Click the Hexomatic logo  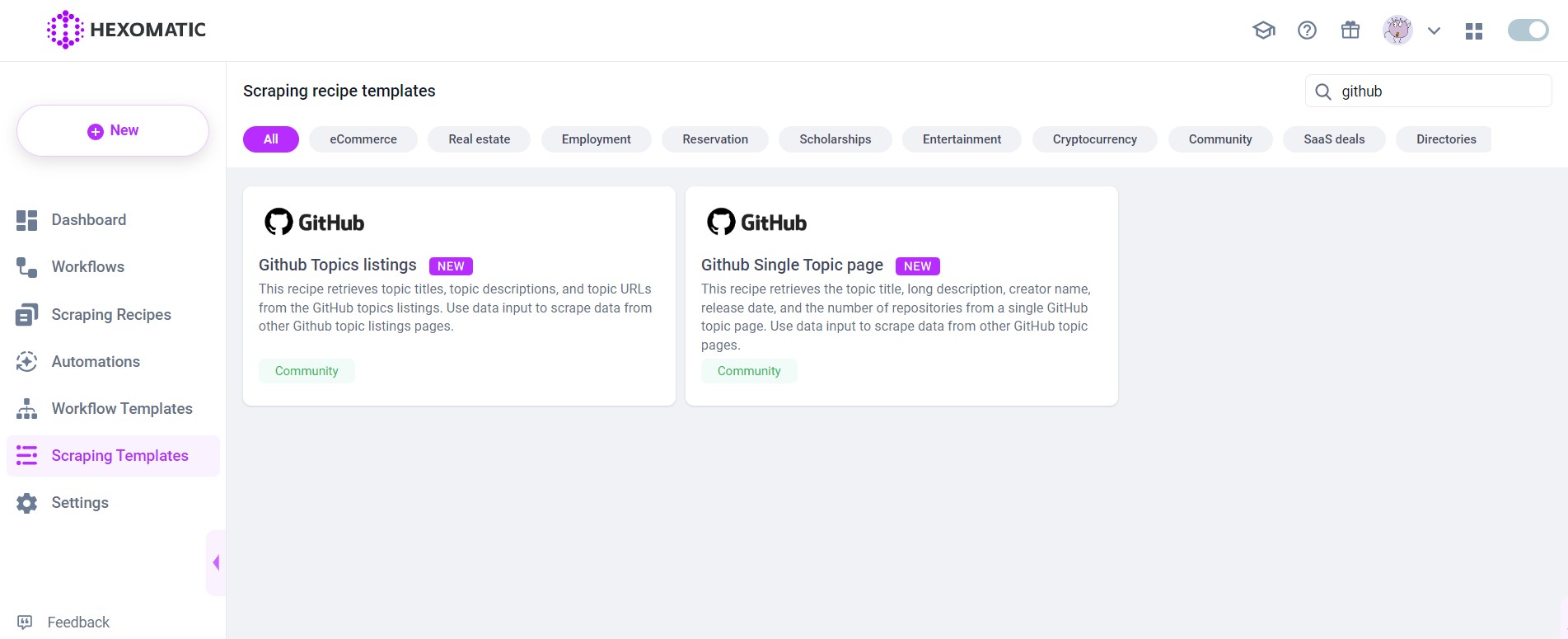[x=126, y=30]
